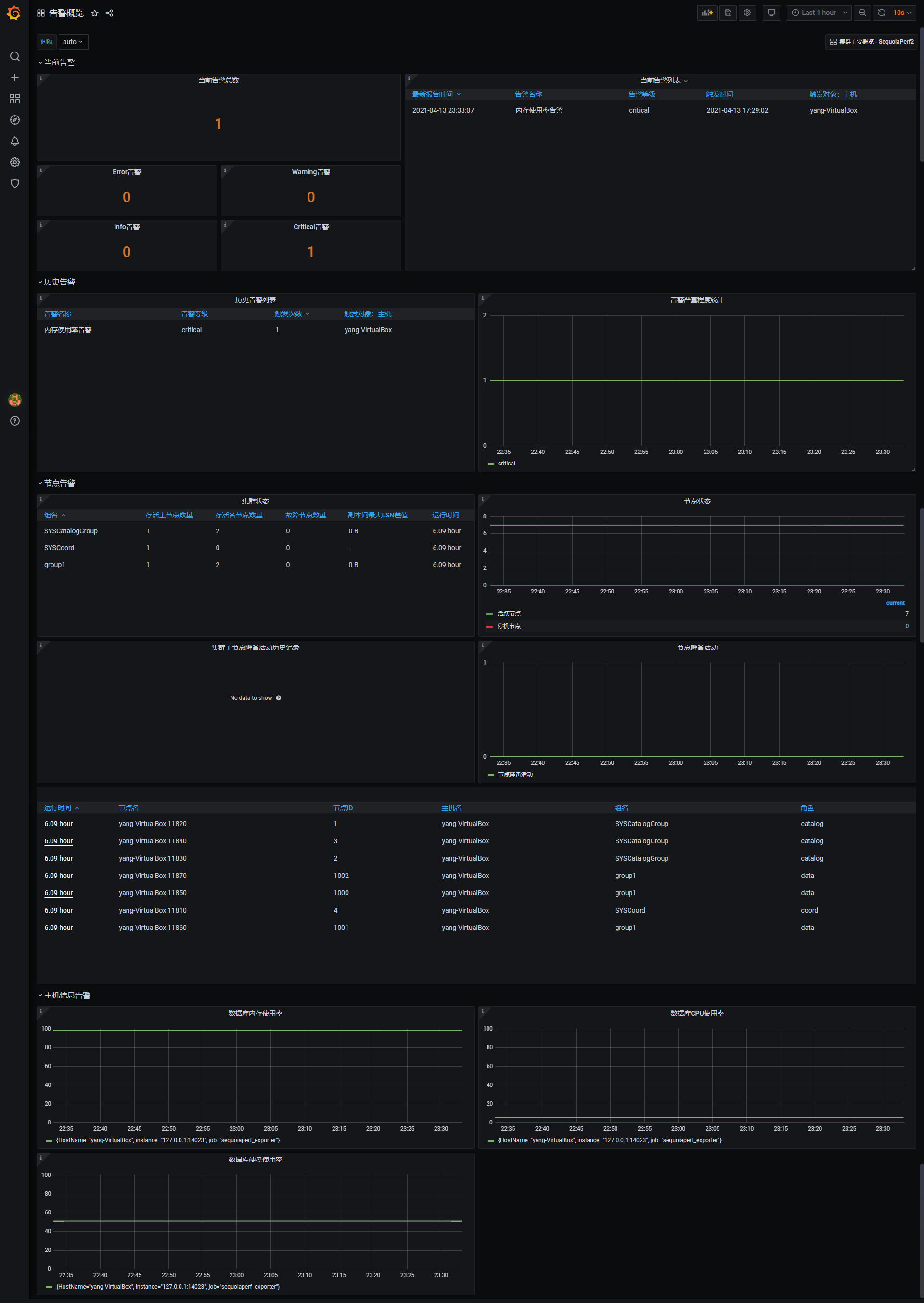
Task: Cycle view mode with monitor icon
Action: coord(771,13)
